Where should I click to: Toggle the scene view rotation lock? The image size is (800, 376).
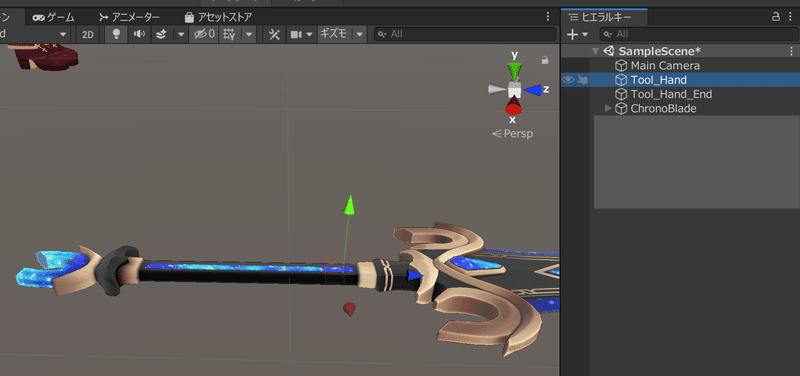tap(545, 60)
